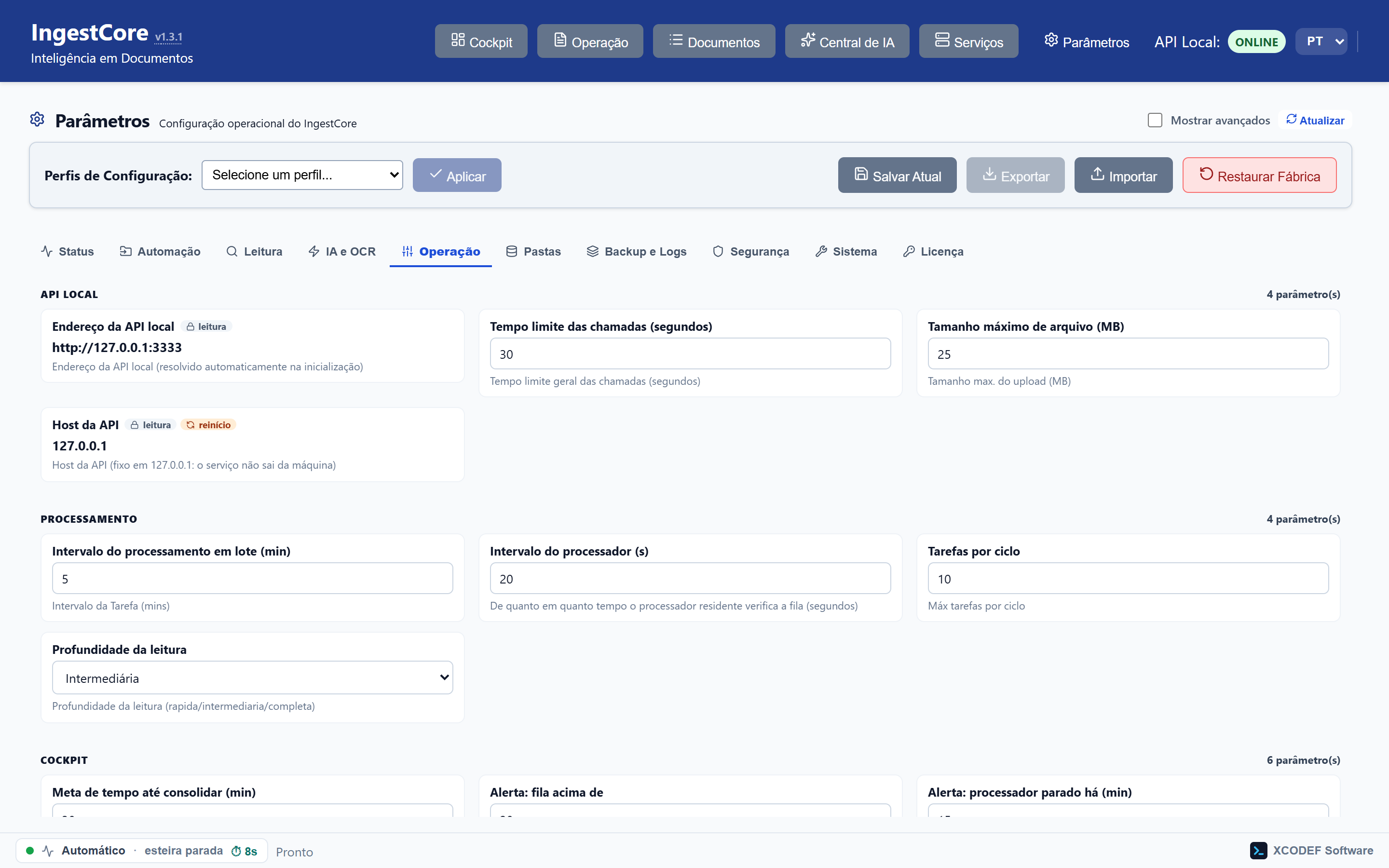The height and width of the screenshot is (868, 1389).
Task: Switch to the Backup e Logs tab
Action: [x=637, y=251]
